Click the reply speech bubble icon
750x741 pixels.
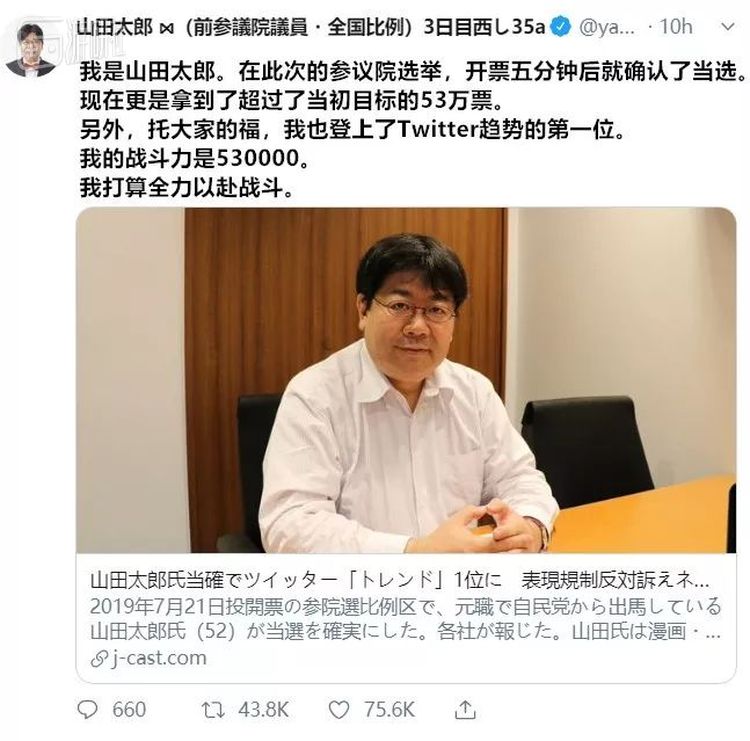click(87, 709)
